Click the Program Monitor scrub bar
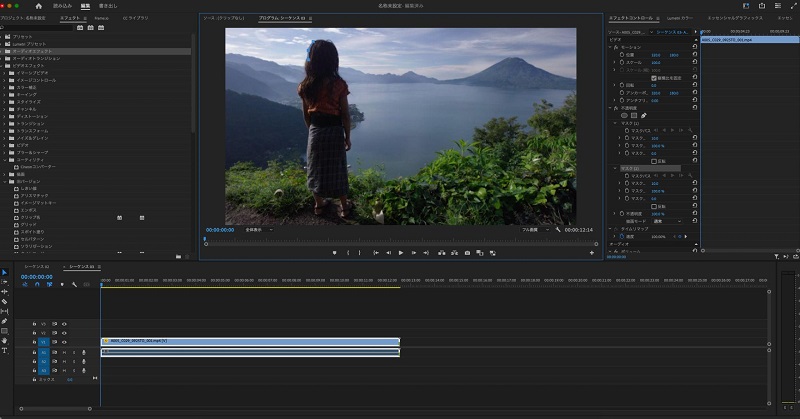 [x=400, y=239]
